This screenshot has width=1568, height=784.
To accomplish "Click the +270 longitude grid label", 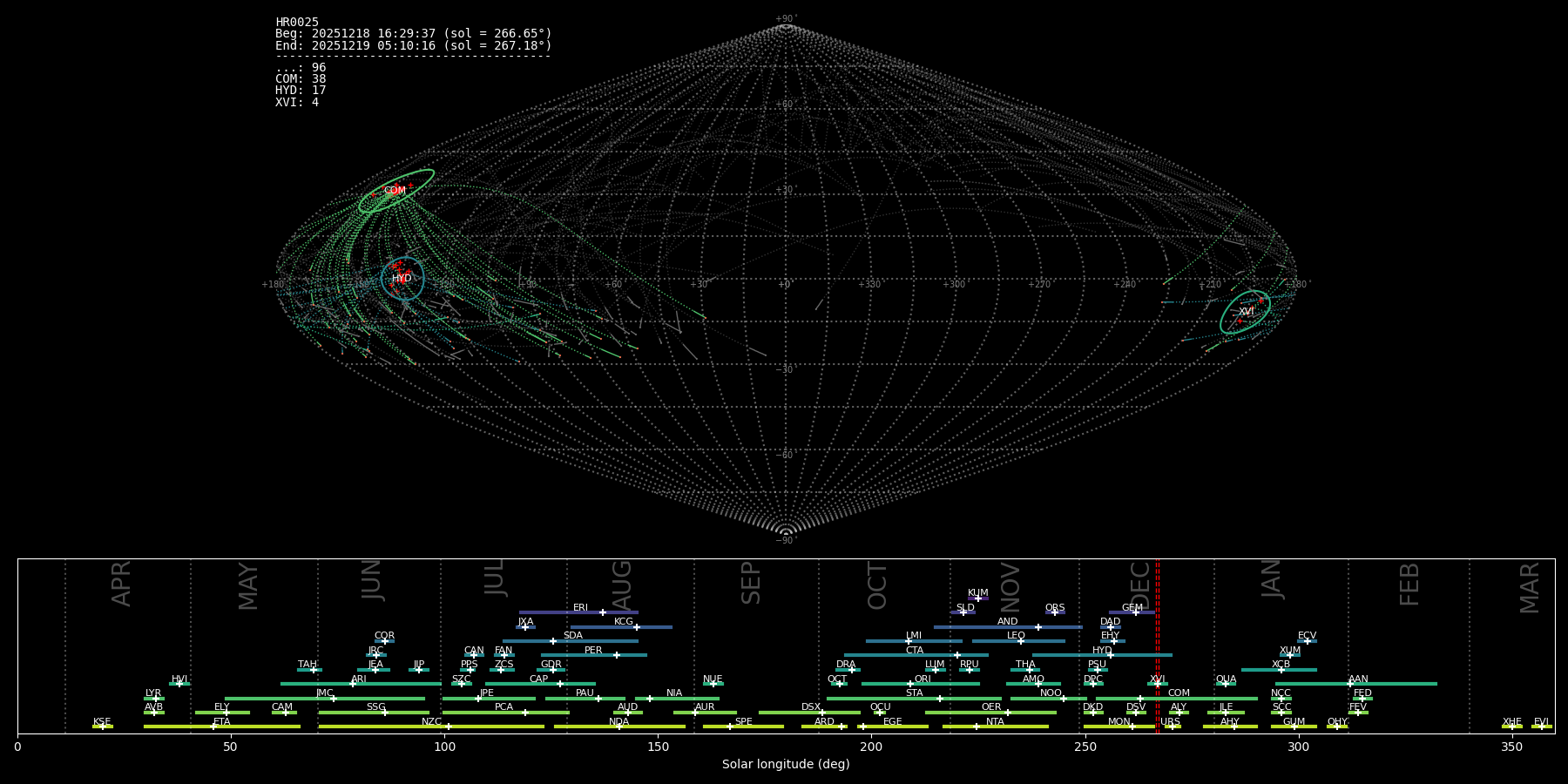I will [x=1039, y=284].
